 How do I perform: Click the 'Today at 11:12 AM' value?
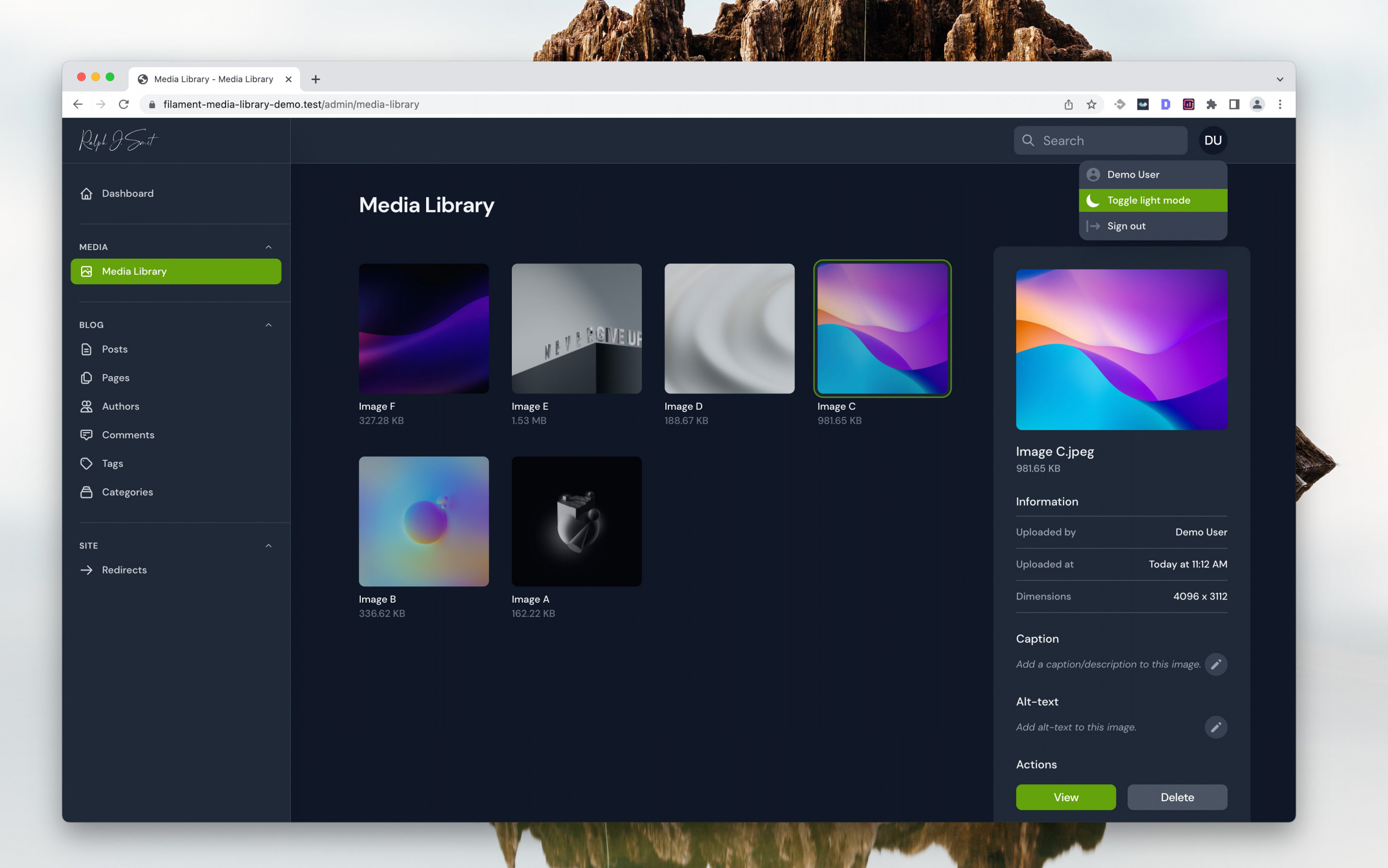coord(1187,564)
